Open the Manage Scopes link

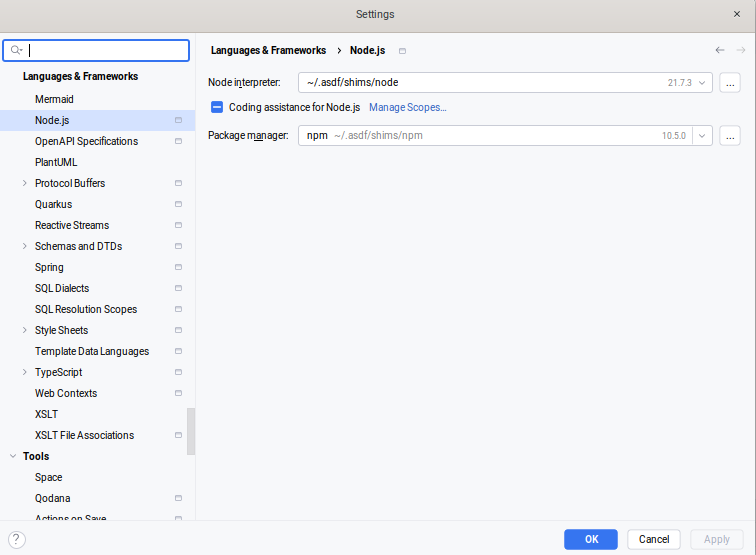coord(407,107)
